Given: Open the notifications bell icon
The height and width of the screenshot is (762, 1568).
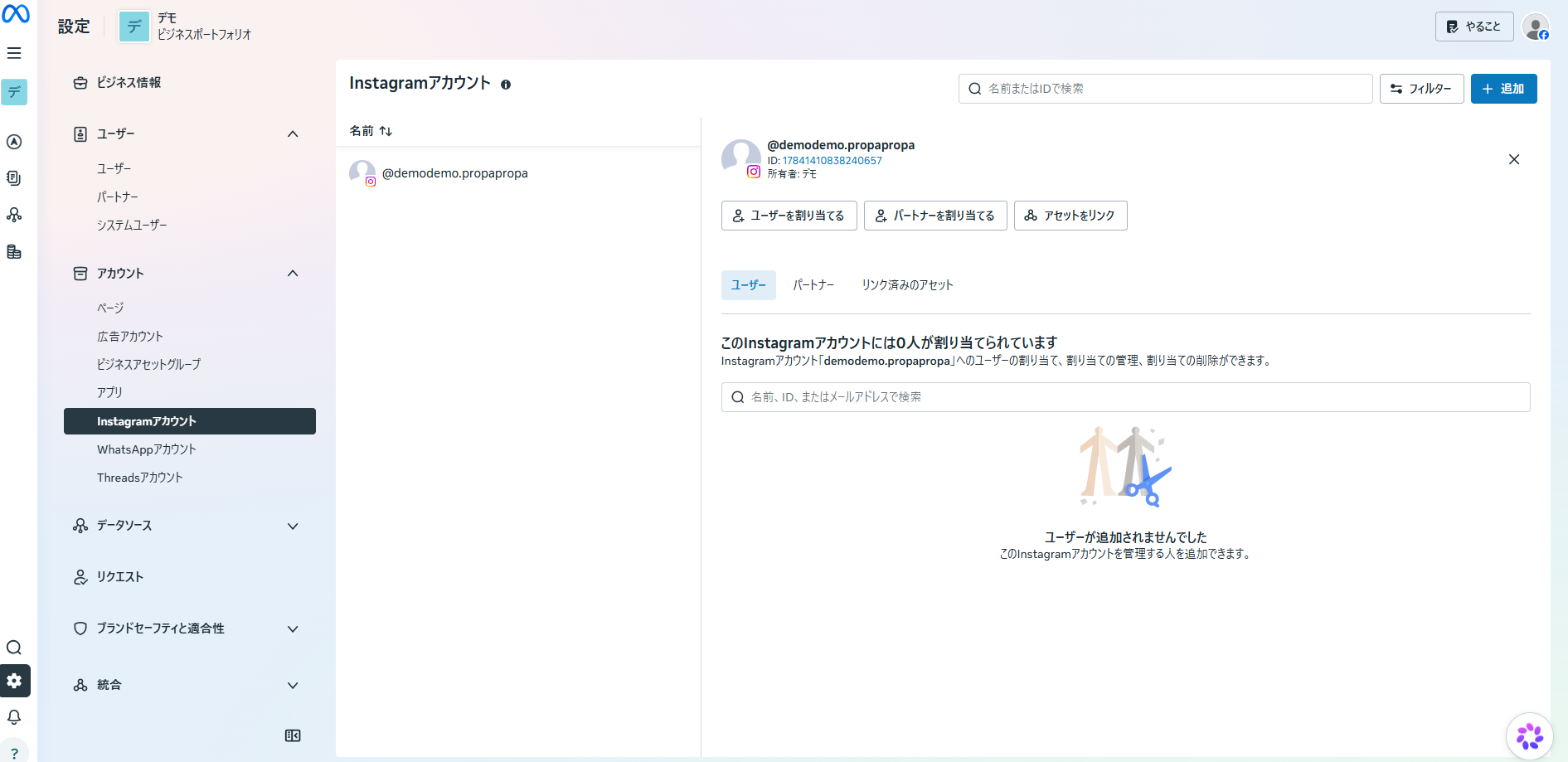Looking at the screenshot, I should pos(14,717).
